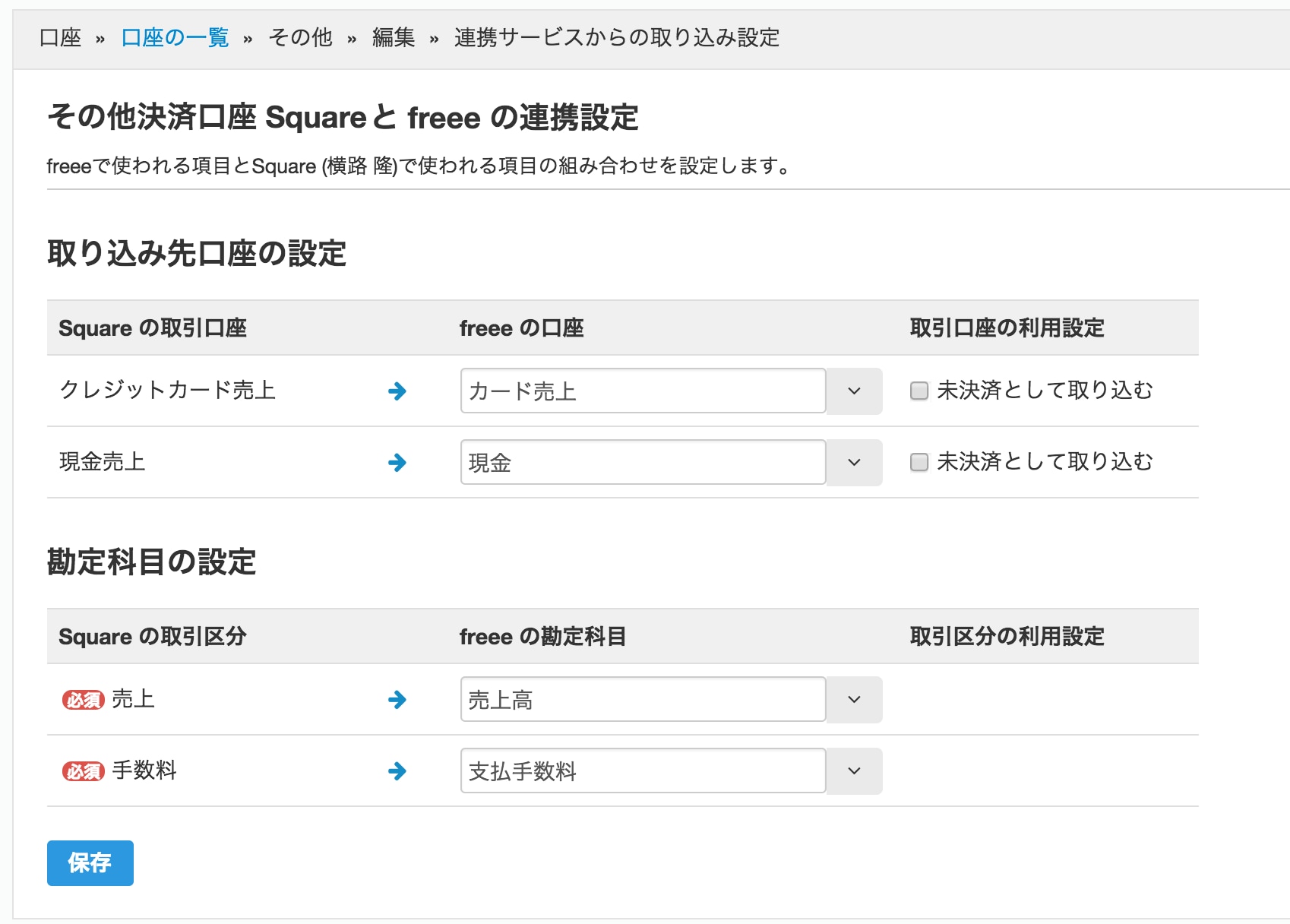Click the クレジットカード売上 row label
This screenshot has height=924, width=1290.
pos(167,390)
